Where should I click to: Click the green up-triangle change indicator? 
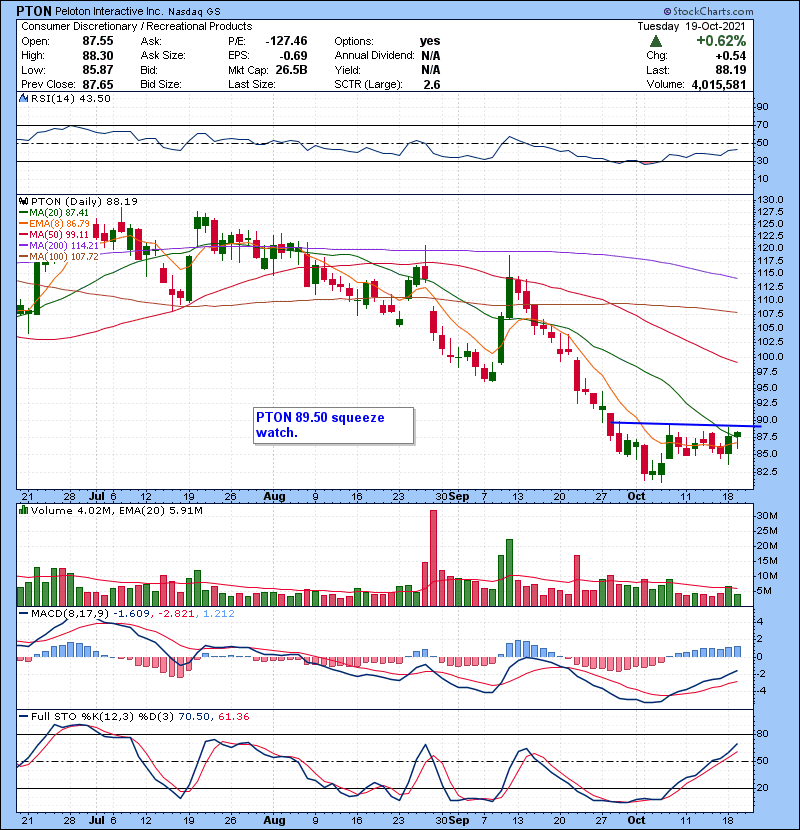point(655,41)
